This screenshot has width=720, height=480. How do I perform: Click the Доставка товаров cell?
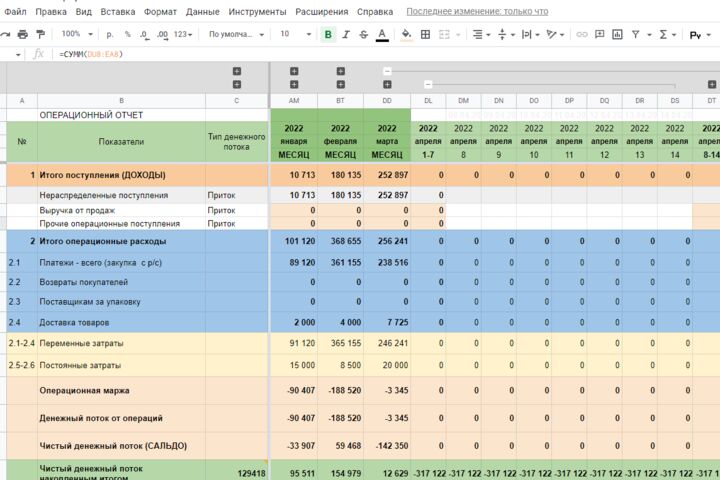pyautogui.click(x=121, y=322)
